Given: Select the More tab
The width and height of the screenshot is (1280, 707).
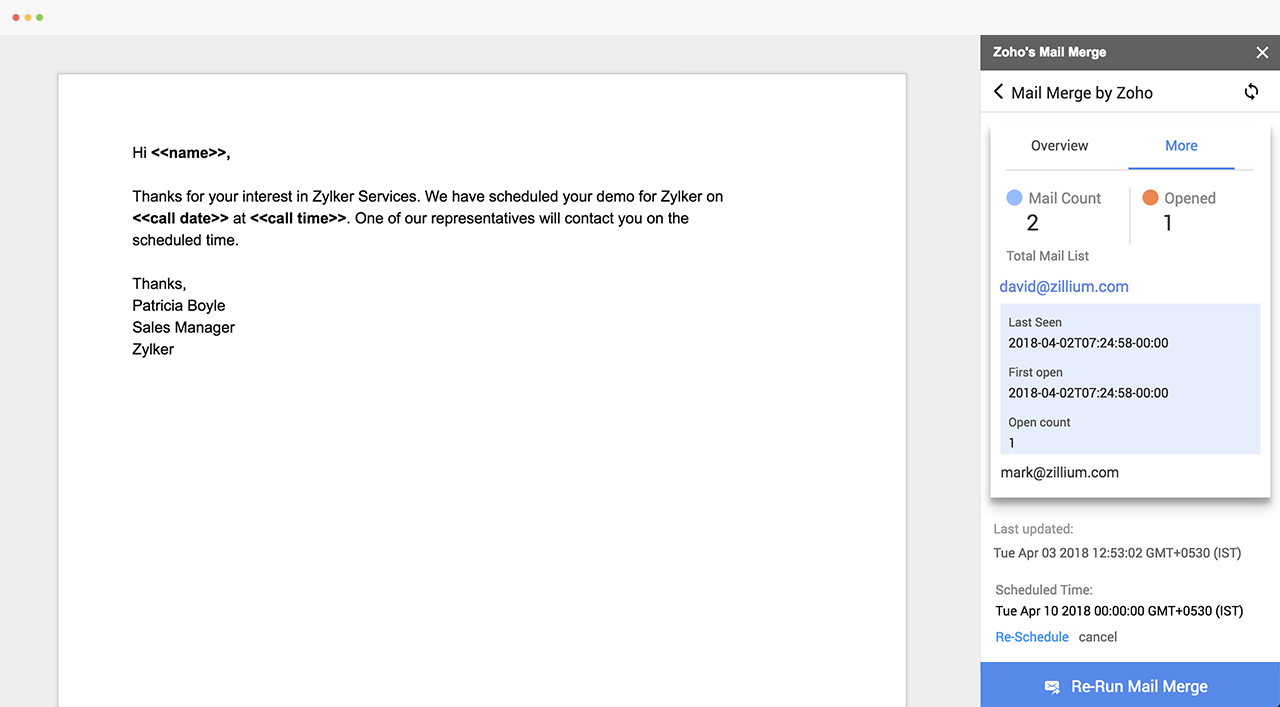Looking at the screenshot, I should pos(1181,146).
